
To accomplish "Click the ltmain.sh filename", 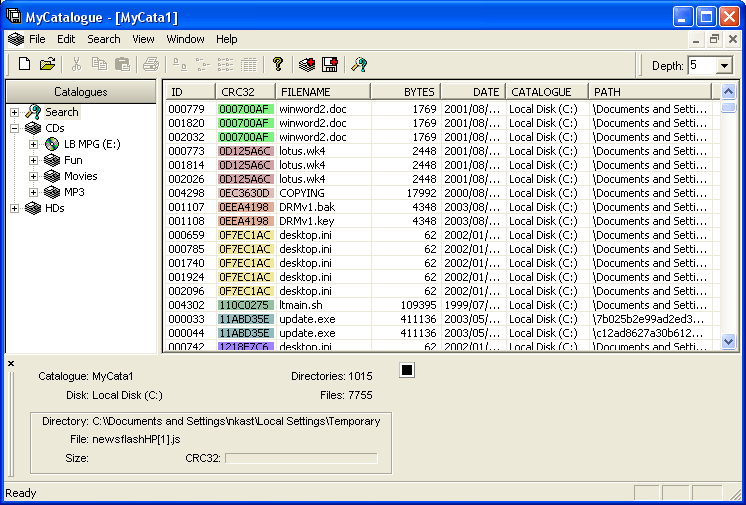I will tap(301, 305).
